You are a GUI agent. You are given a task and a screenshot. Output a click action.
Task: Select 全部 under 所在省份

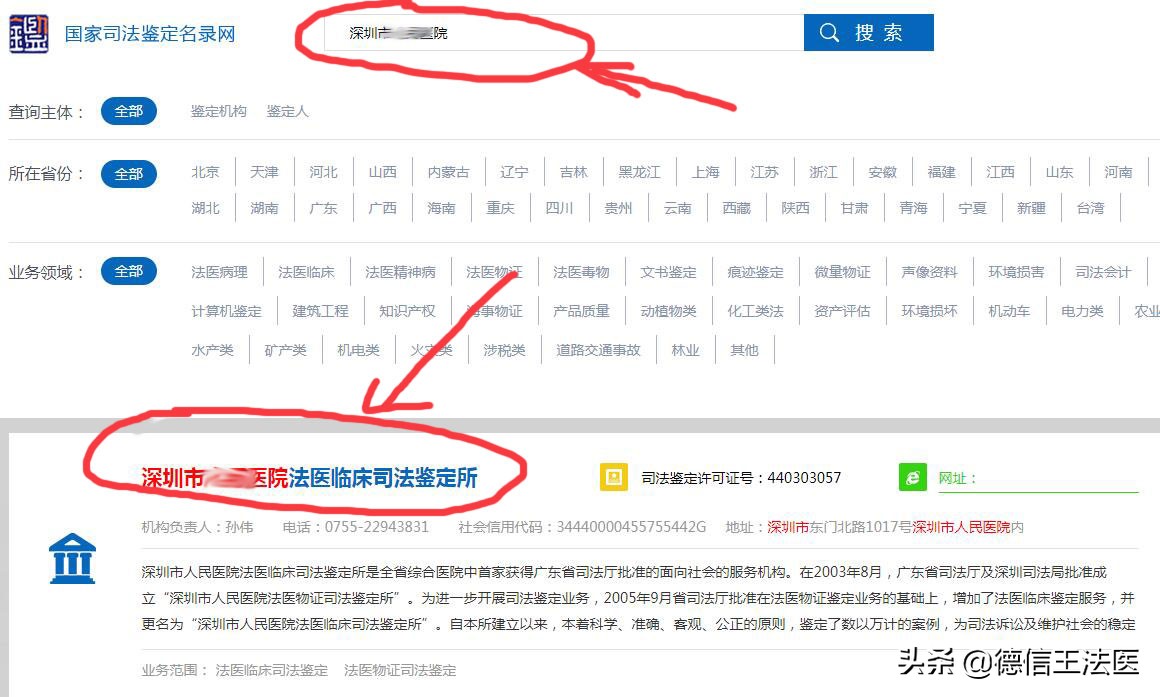click(129, 174)
